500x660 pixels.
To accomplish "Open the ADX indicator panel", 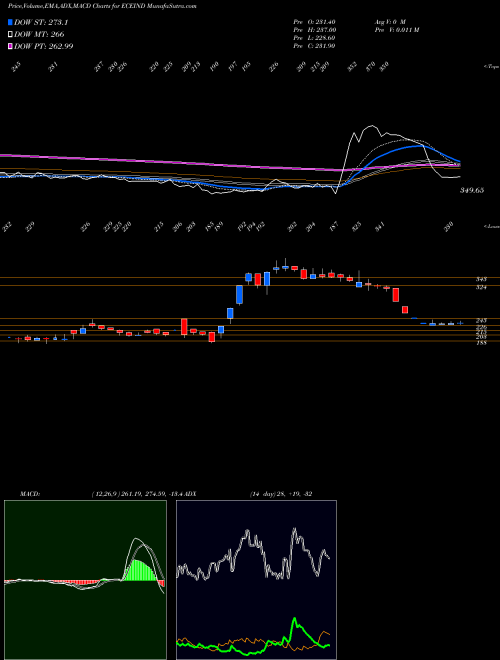I will (256, 580).
